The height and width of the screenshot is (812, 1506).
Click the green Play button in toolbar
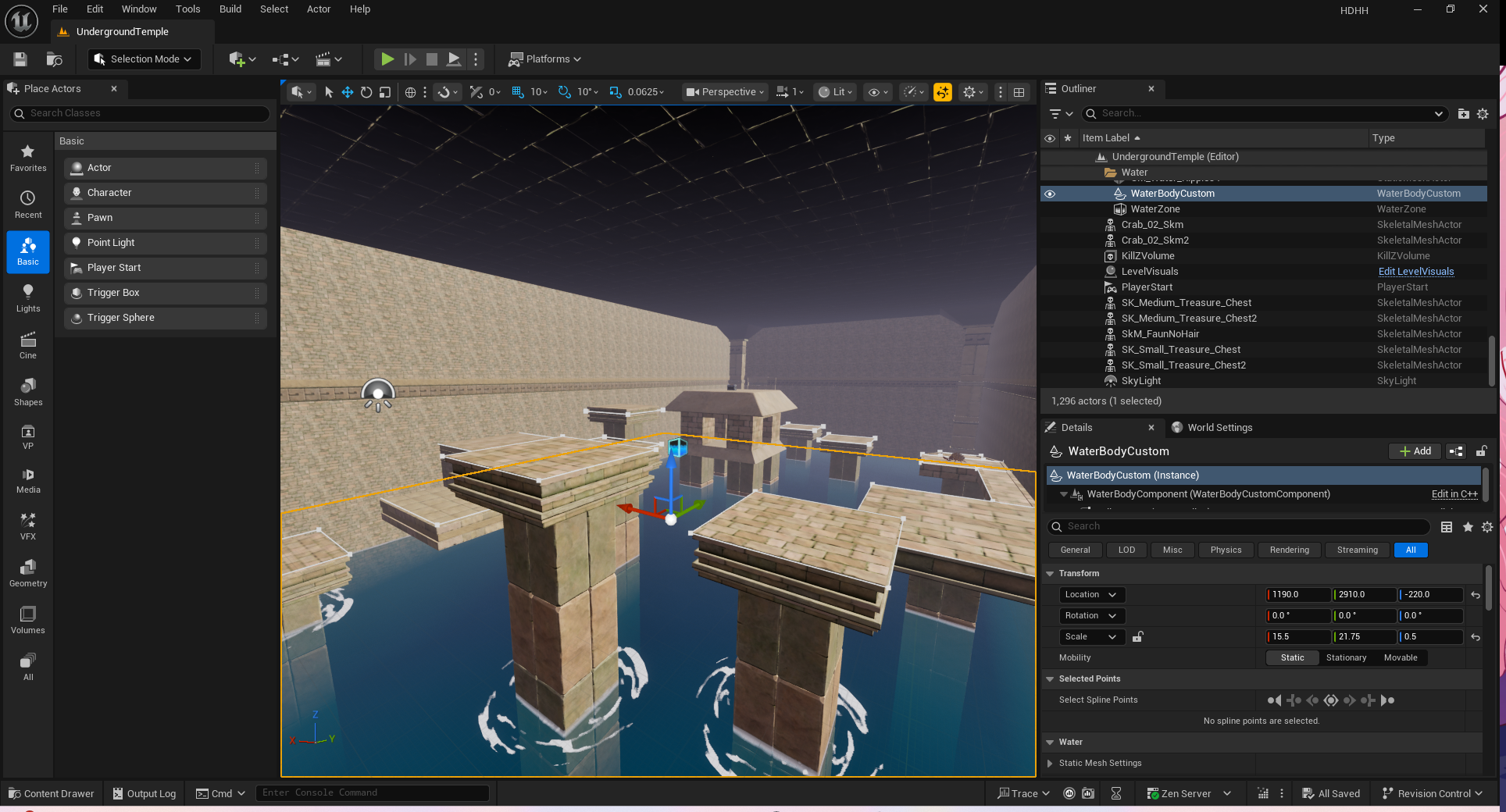[x=387, y=59]
